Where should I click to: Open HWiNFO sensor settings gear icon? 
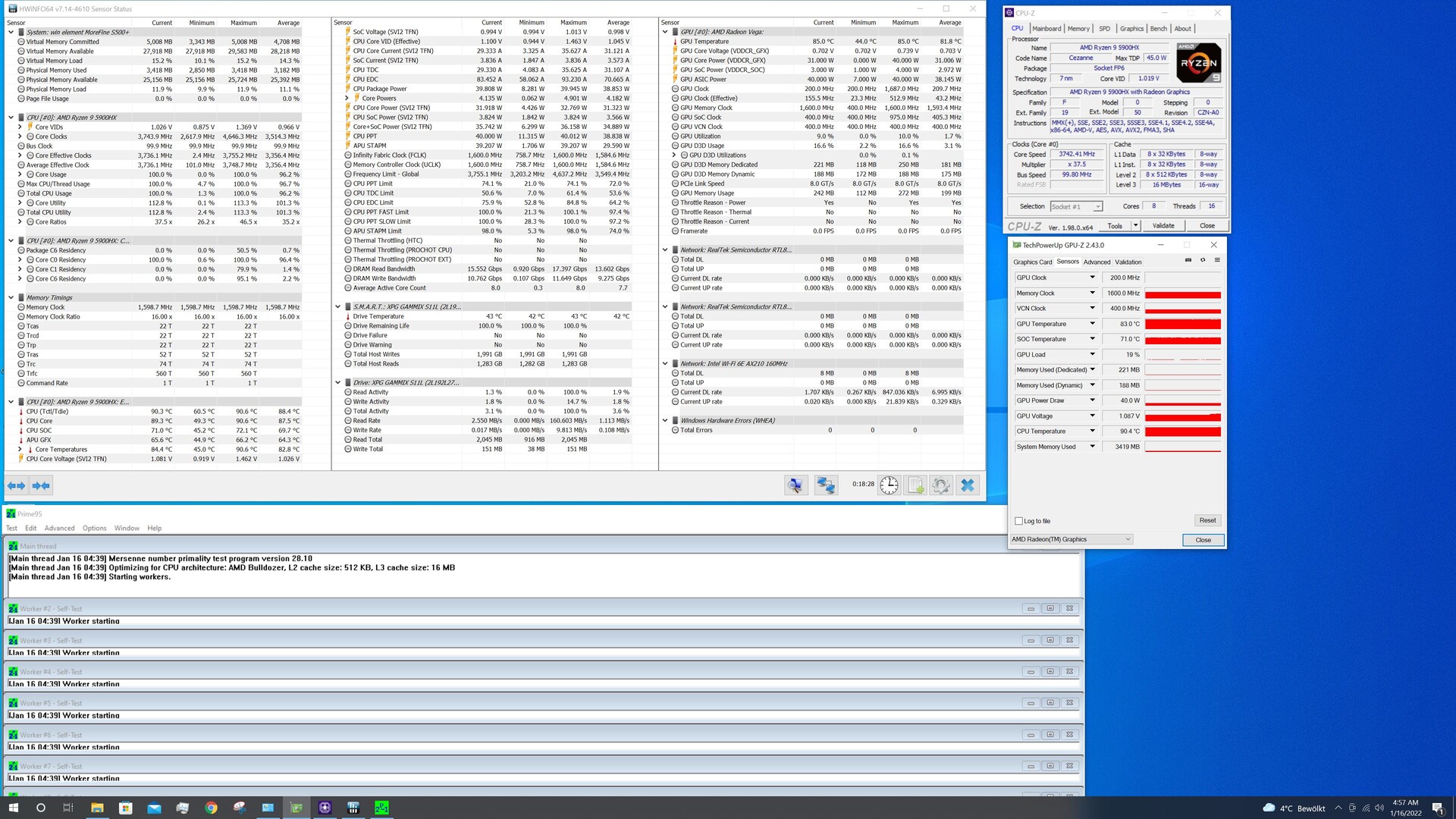941,485
